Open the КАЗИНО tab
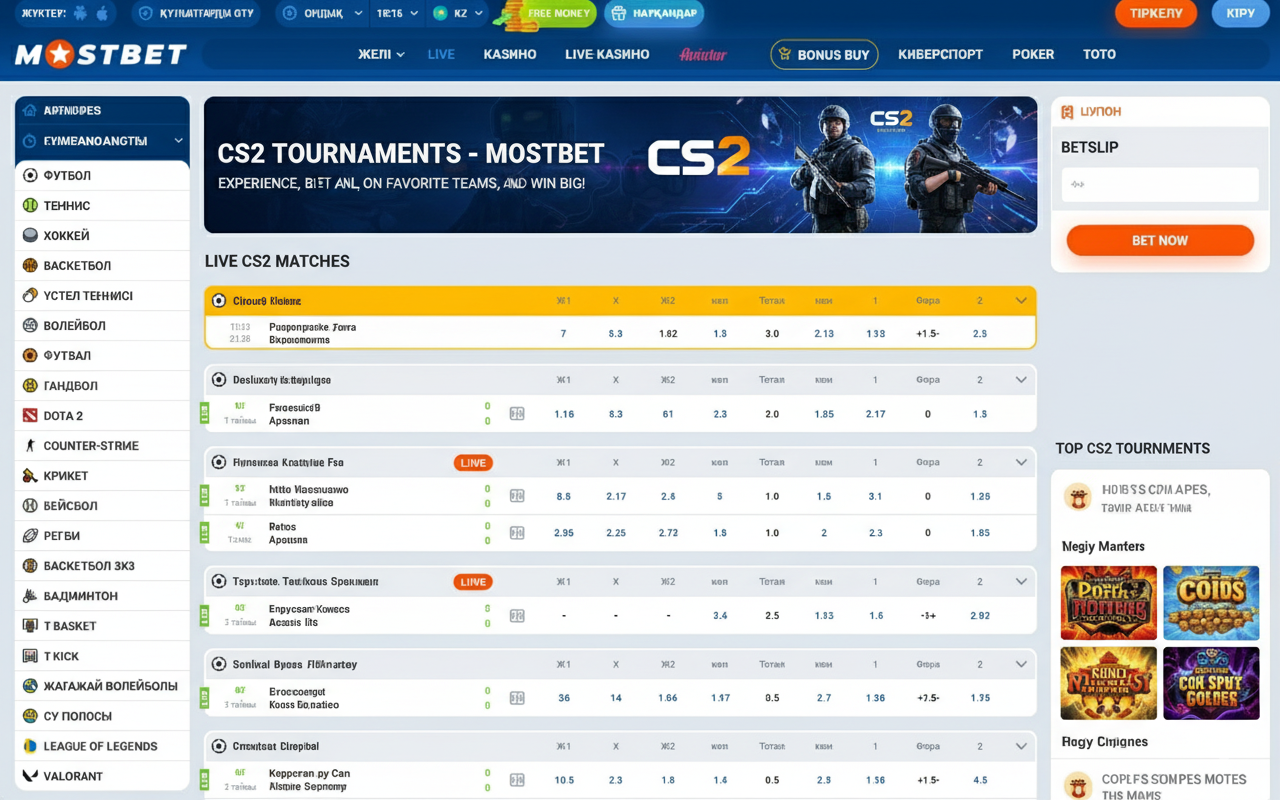The image size is (1280, 800). tap(510, 54)
